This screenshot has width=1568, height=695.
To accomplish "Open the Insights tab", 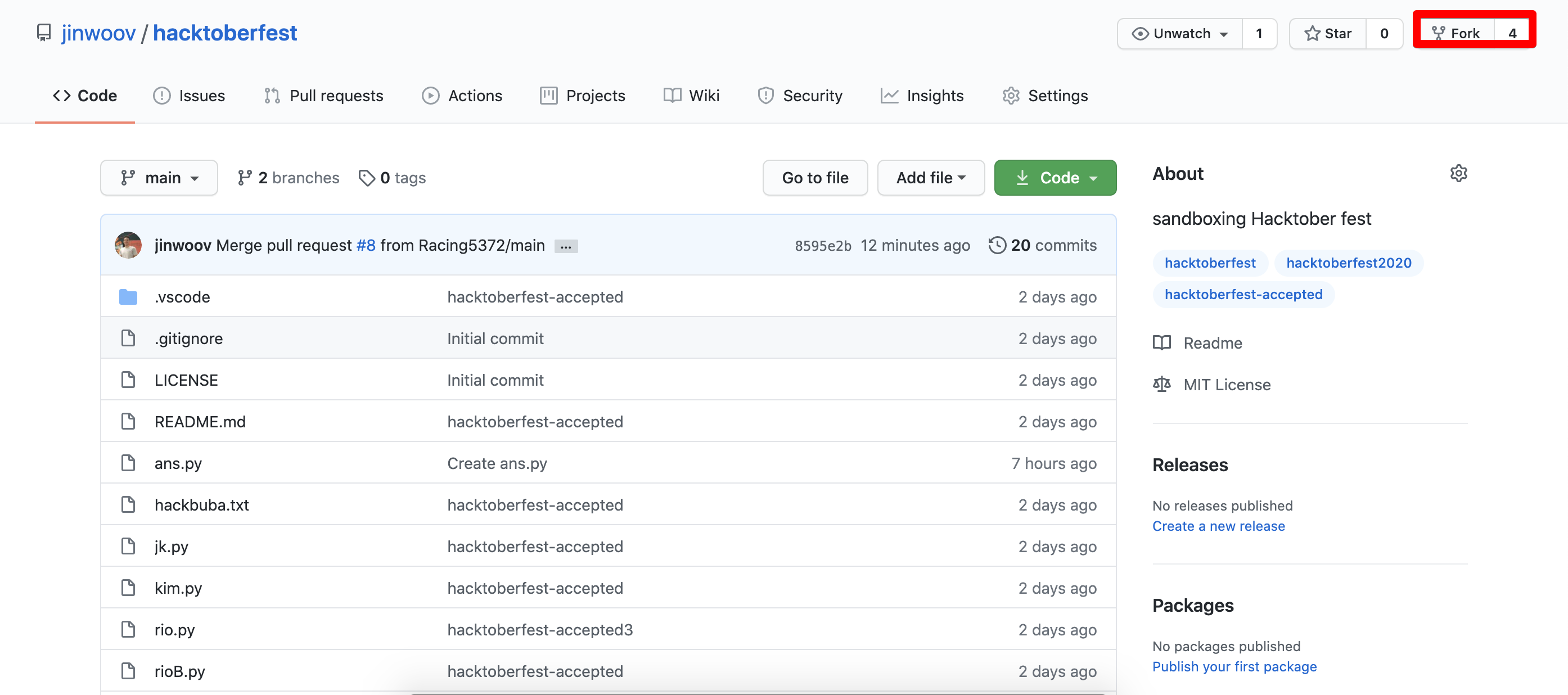I will point(922,96).
